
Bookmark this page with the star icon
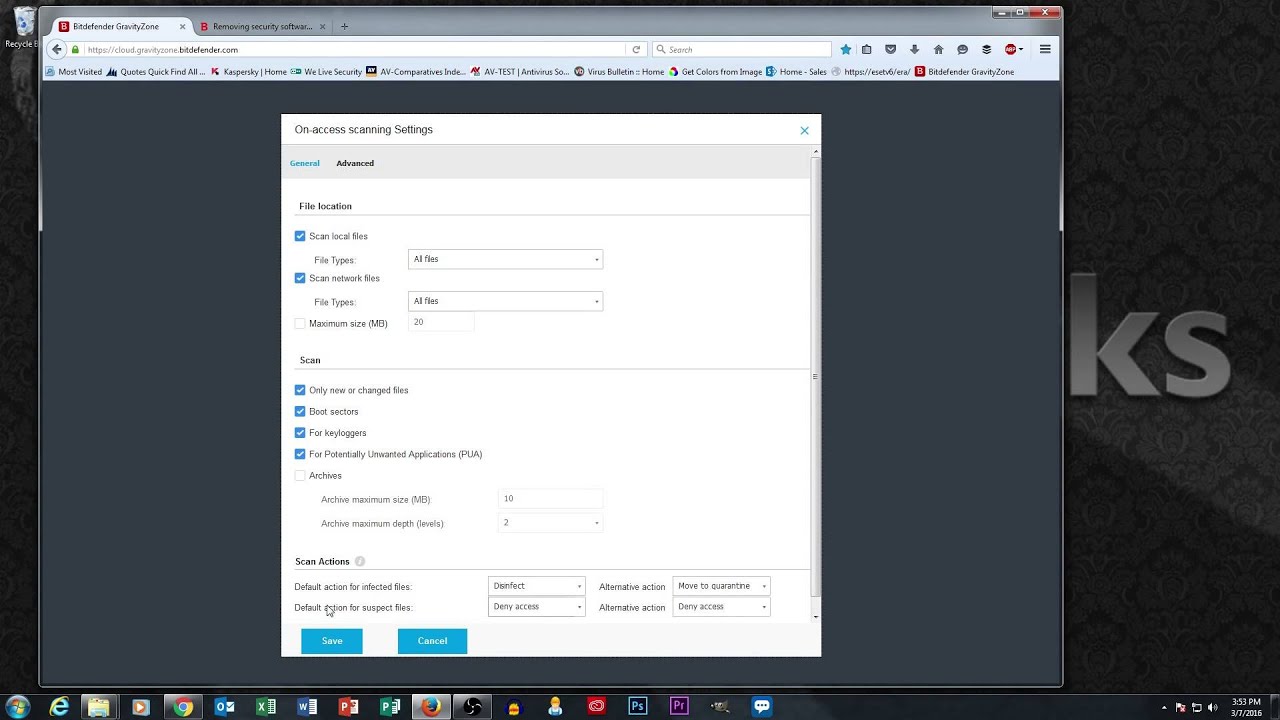(x=846, y=49)
